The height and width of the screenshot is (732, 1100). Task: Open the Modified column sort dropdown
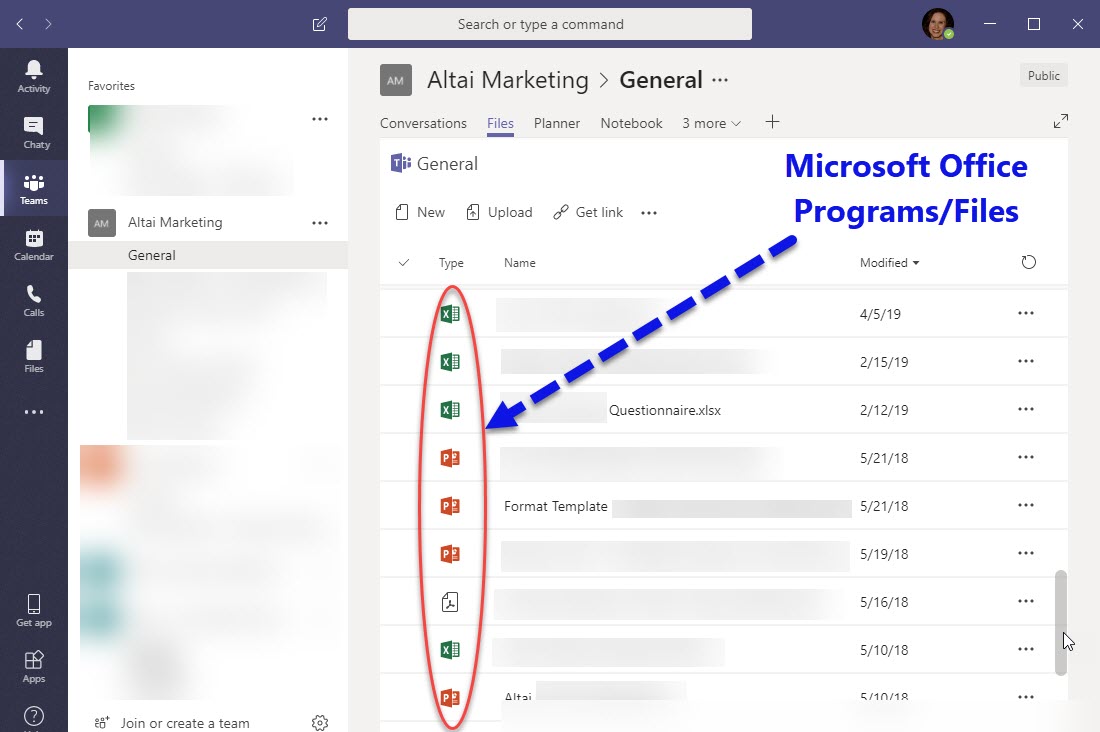coord(888,262)
